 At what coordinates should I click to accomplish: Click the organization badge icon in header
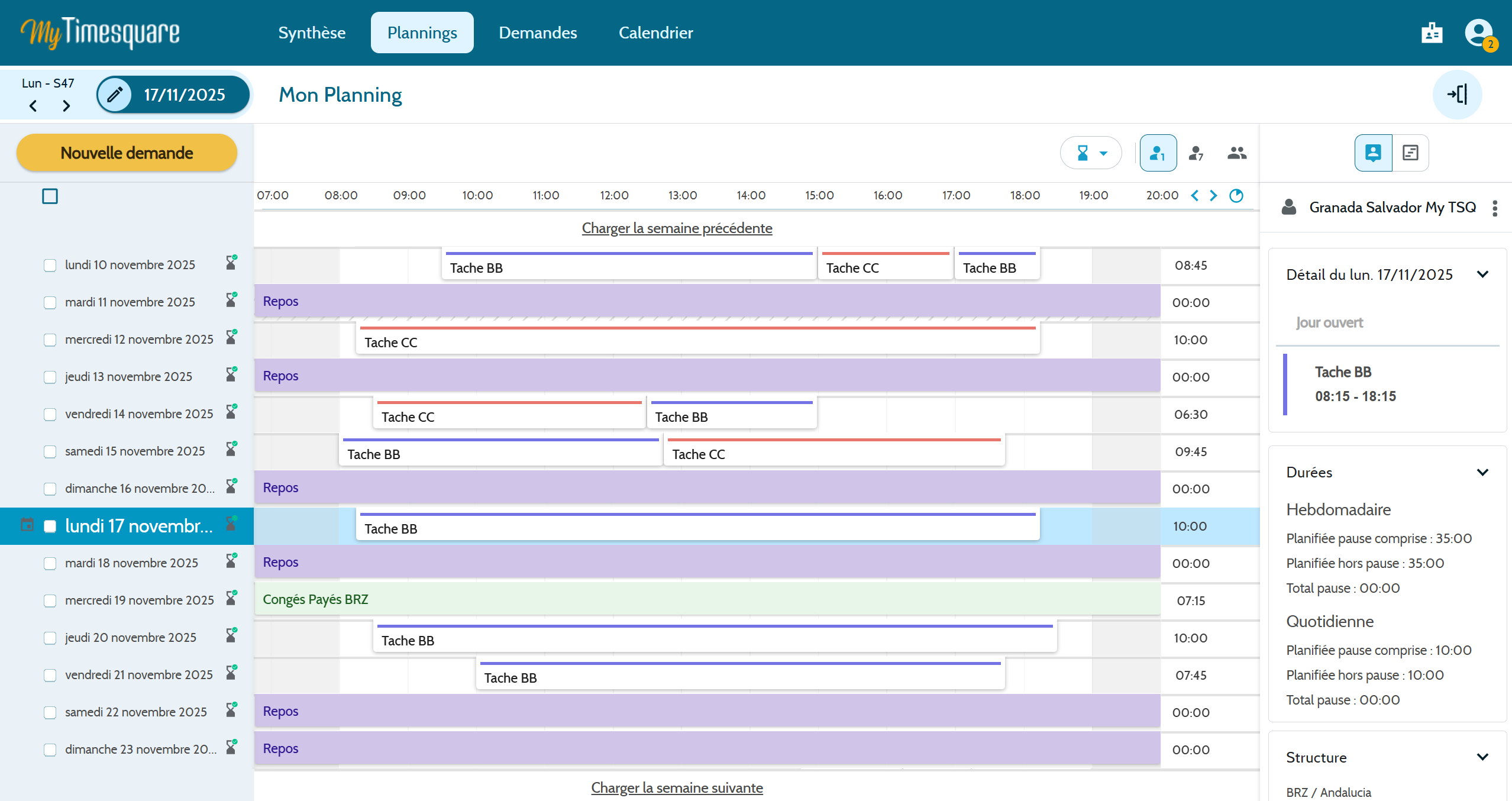[1432, 33]
